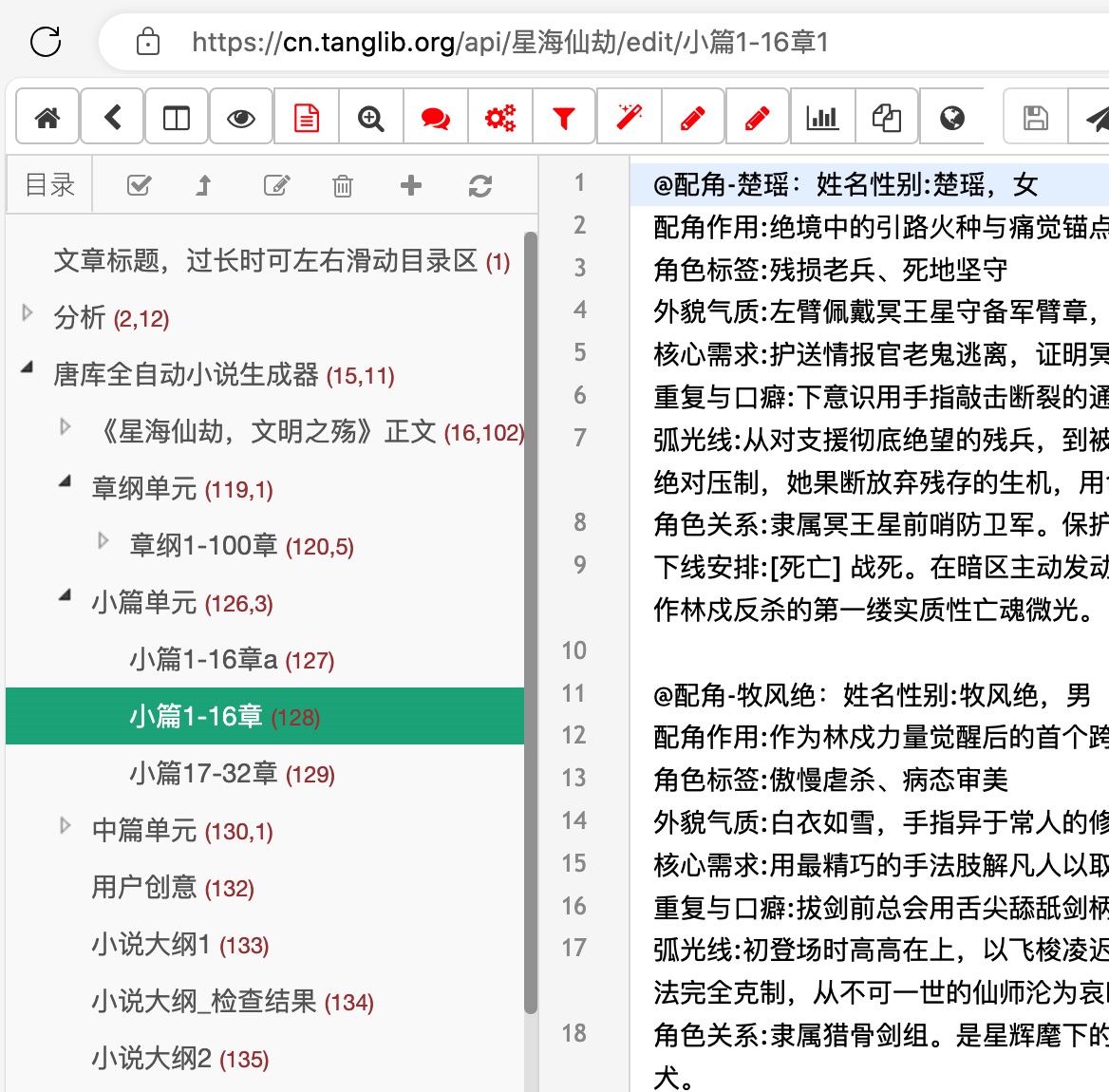The image size is (1109, 1092).
Task: Open 小篇1-16章a (127)
Action: pos(232,659)
